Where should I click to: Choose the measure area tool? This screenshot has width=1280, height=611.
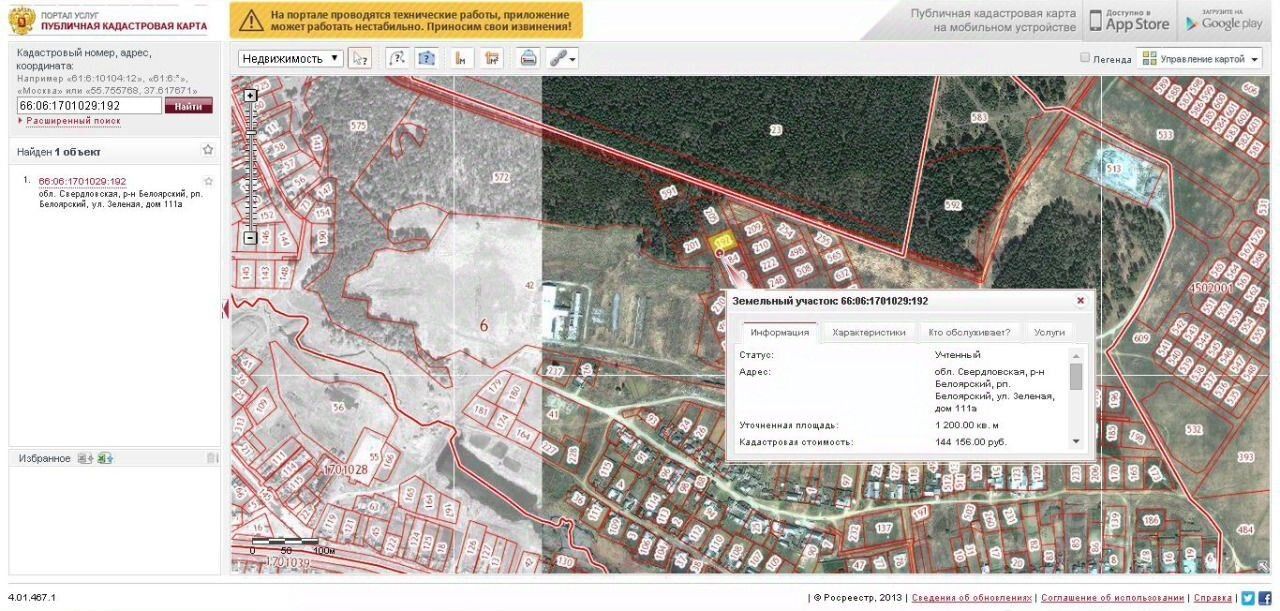pos(492,58)
